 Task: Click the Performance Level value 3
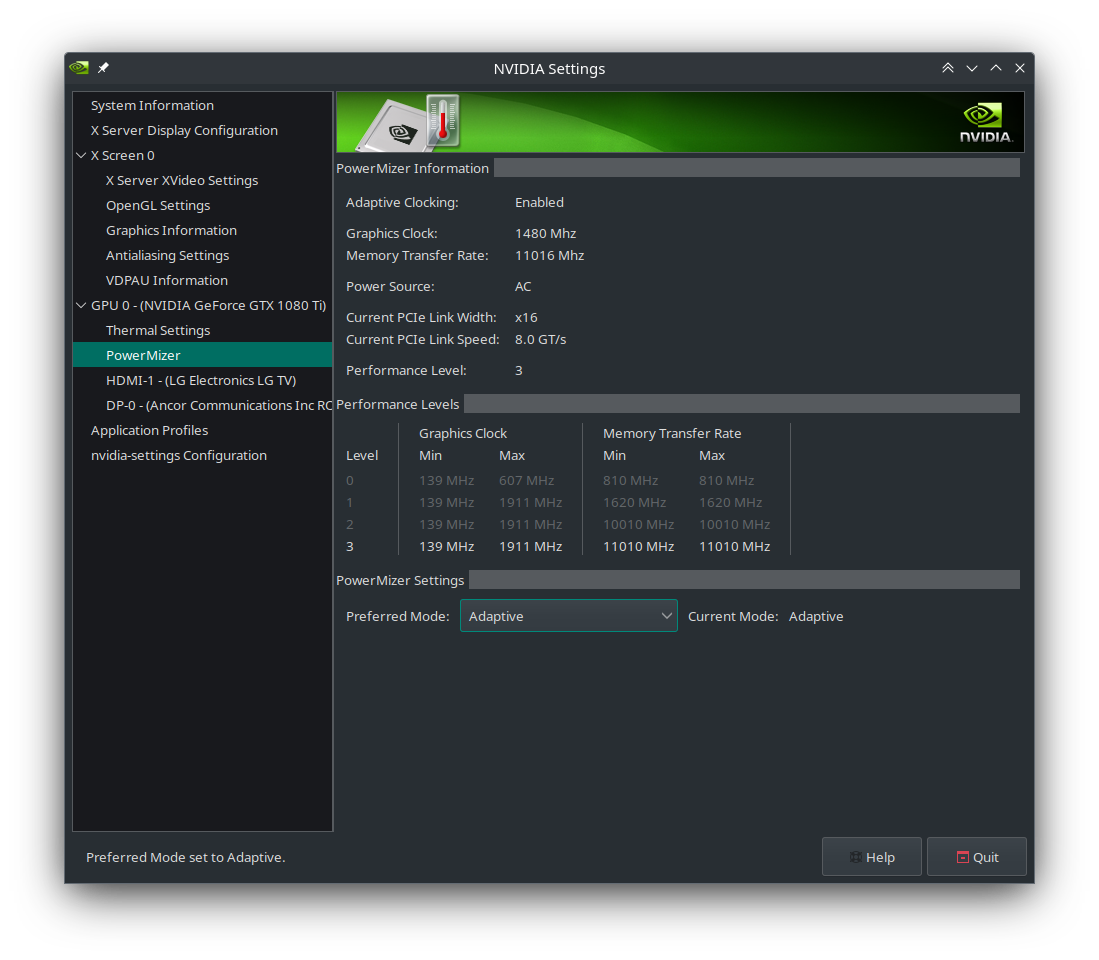[x=519, y=371]
